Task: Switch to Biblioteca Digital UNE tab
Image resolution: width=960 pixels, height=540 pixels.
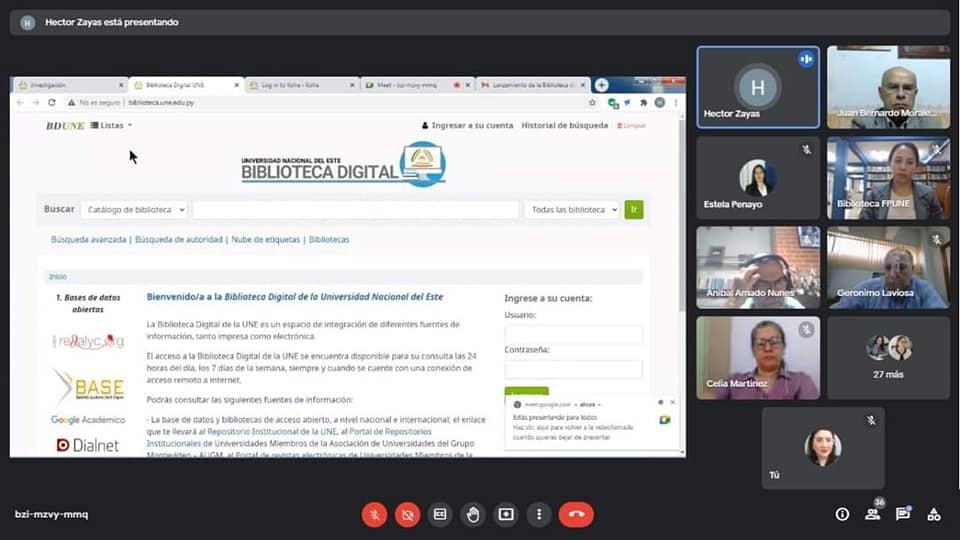Action: coord(186,85)
